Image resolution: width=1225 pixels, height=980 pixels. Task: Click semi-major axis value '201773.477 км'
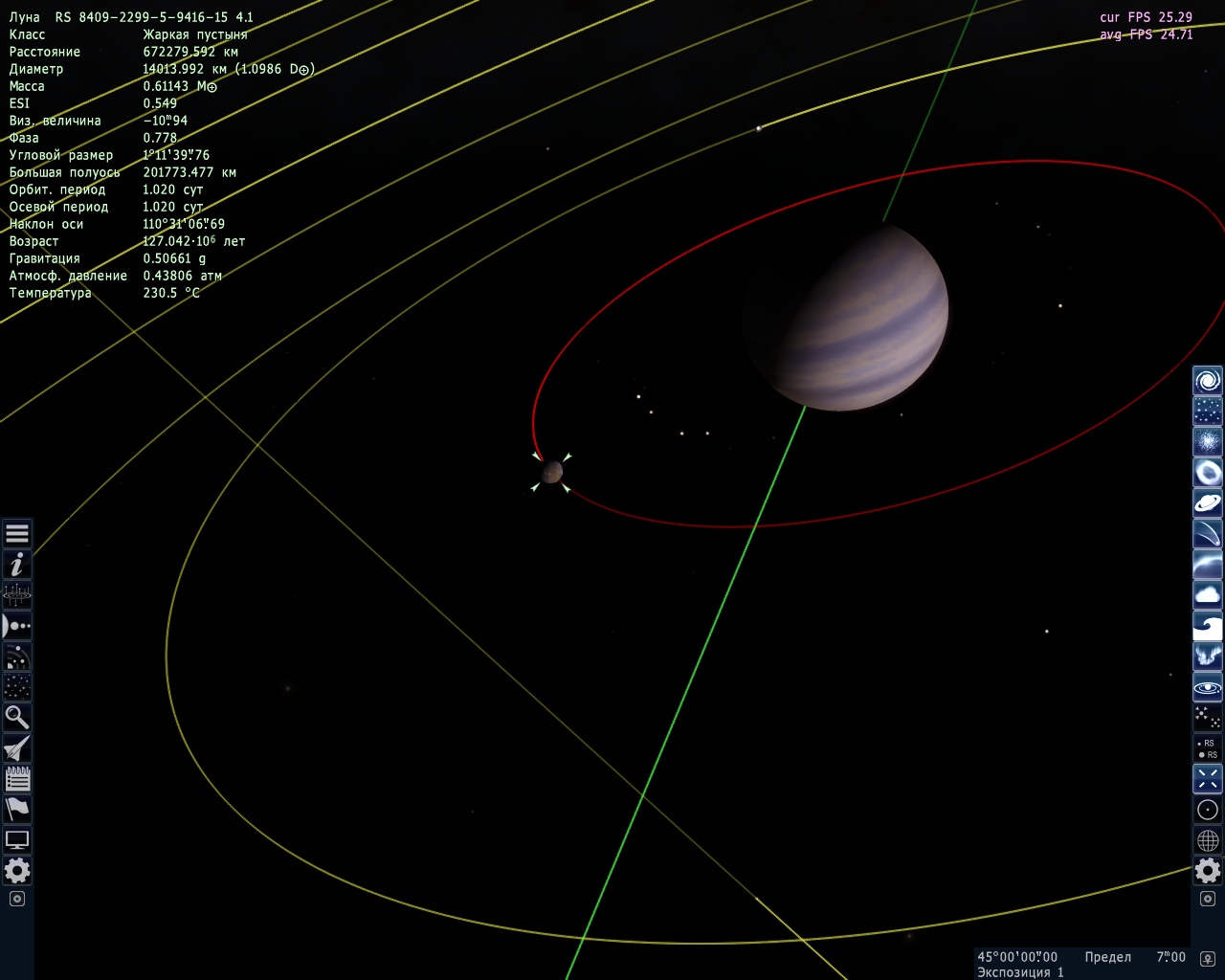pos(189,172)
